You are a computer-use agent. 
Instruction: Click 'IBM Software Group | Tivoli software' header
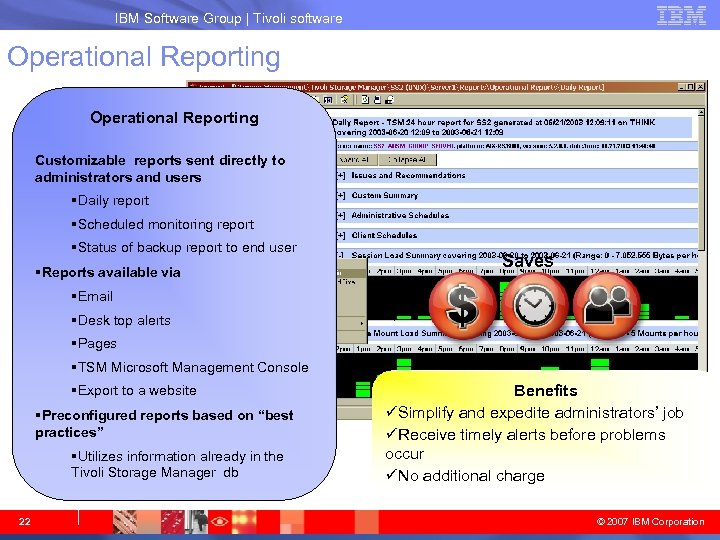(x=229, y=18)
